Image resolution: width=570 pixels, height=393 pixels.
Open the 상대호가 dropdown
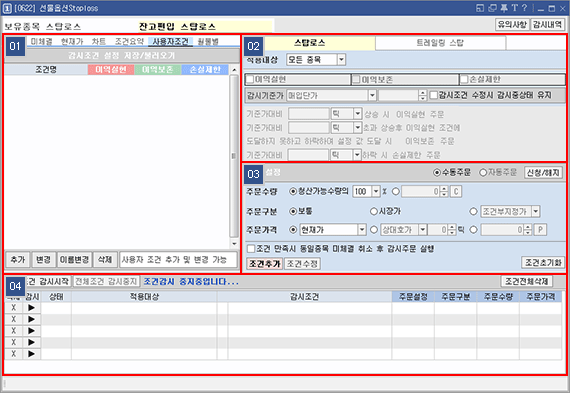422,230
